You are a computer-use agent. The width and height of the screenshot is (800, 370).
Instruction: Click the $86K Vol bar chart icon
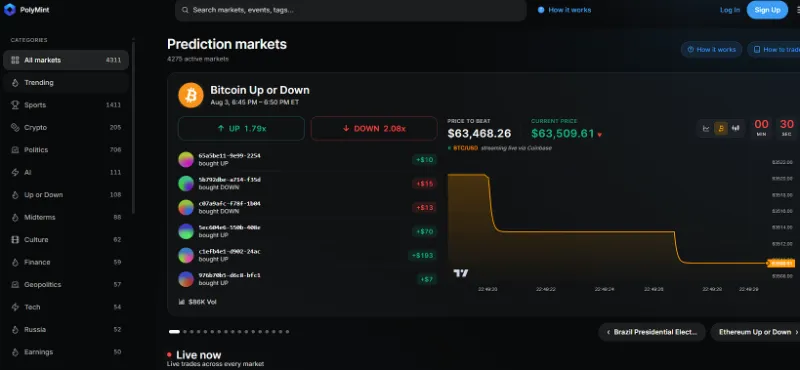(x=182, y=302)
